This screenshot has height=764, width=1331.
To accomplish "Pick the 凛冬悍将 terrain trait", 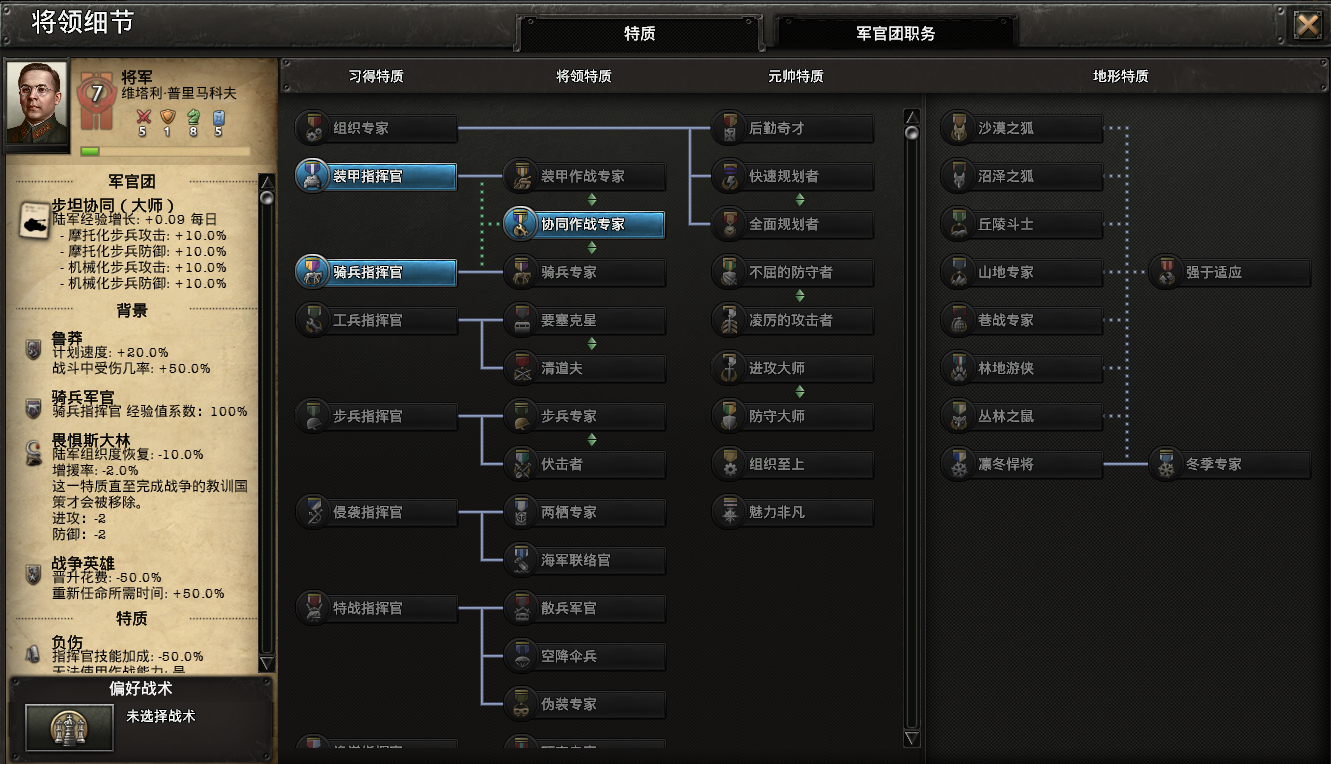I will coord(1022,465).
